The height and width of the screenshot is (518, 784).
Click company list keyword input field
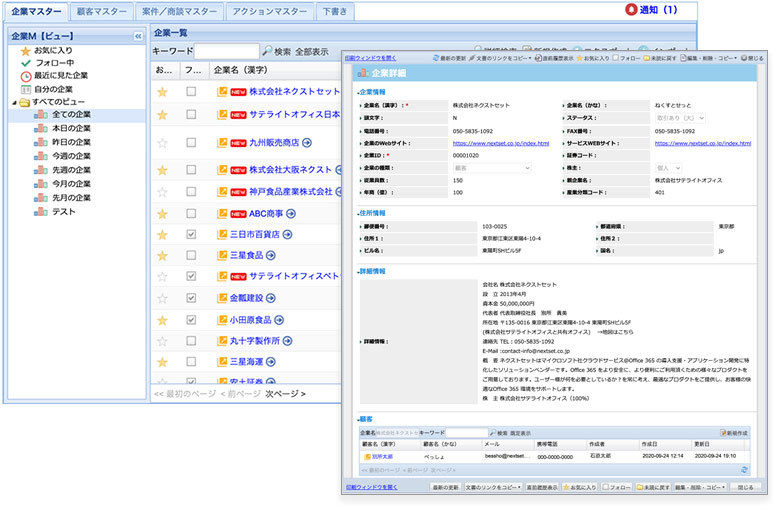(x=226, y=51)
